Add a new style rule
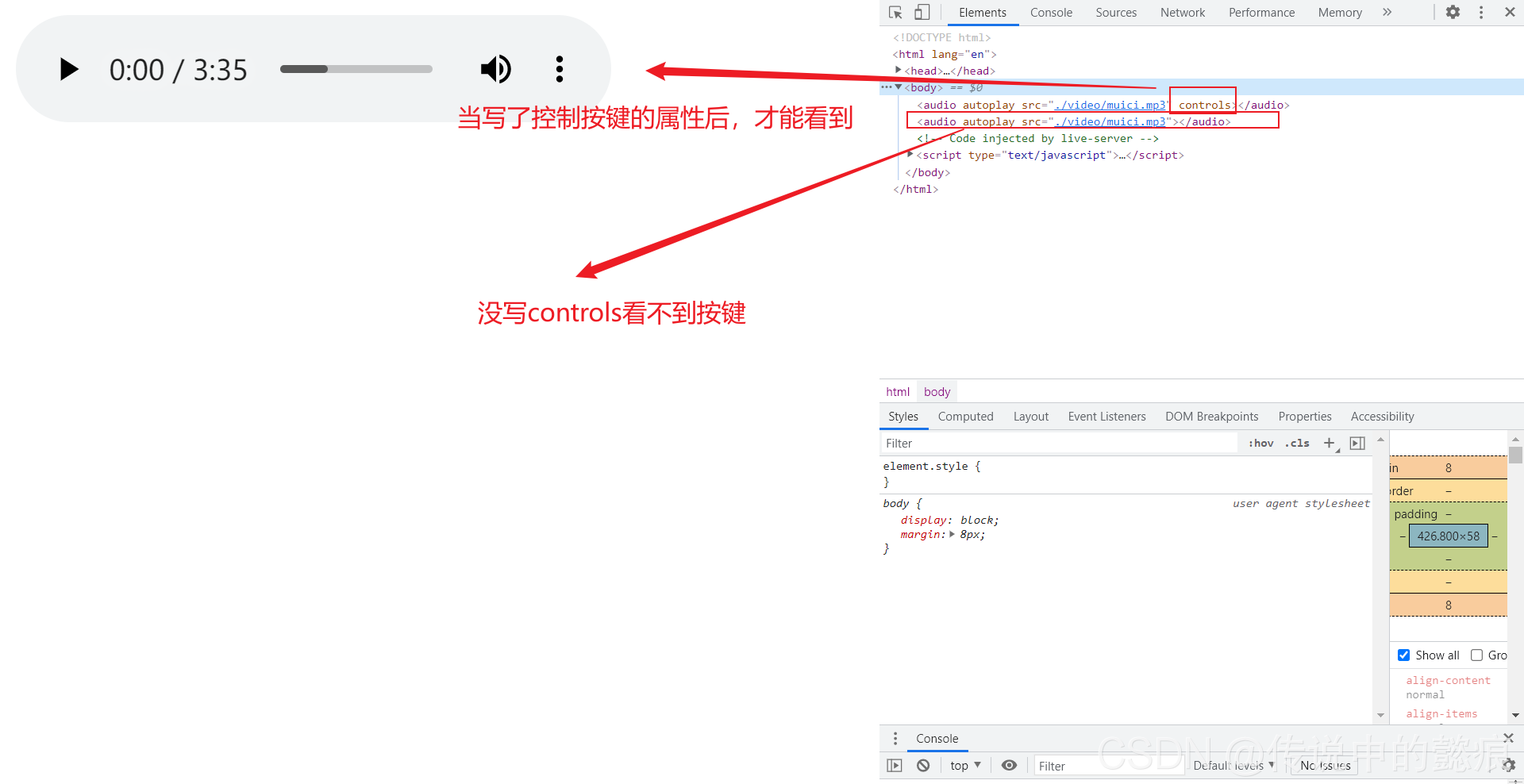Screen dimensions: 1524x784 click(1330, 444)
